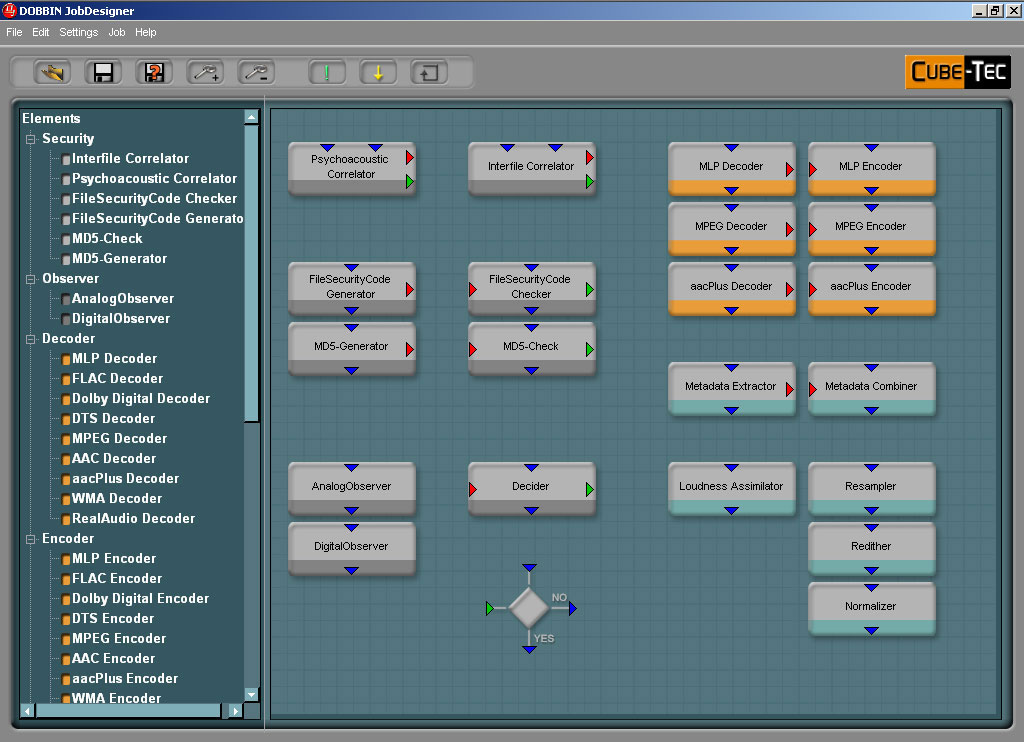Select FLAC Decoder in the Elements tree
This screenshot has width=1024, height=742.
(x=117, y=379)
